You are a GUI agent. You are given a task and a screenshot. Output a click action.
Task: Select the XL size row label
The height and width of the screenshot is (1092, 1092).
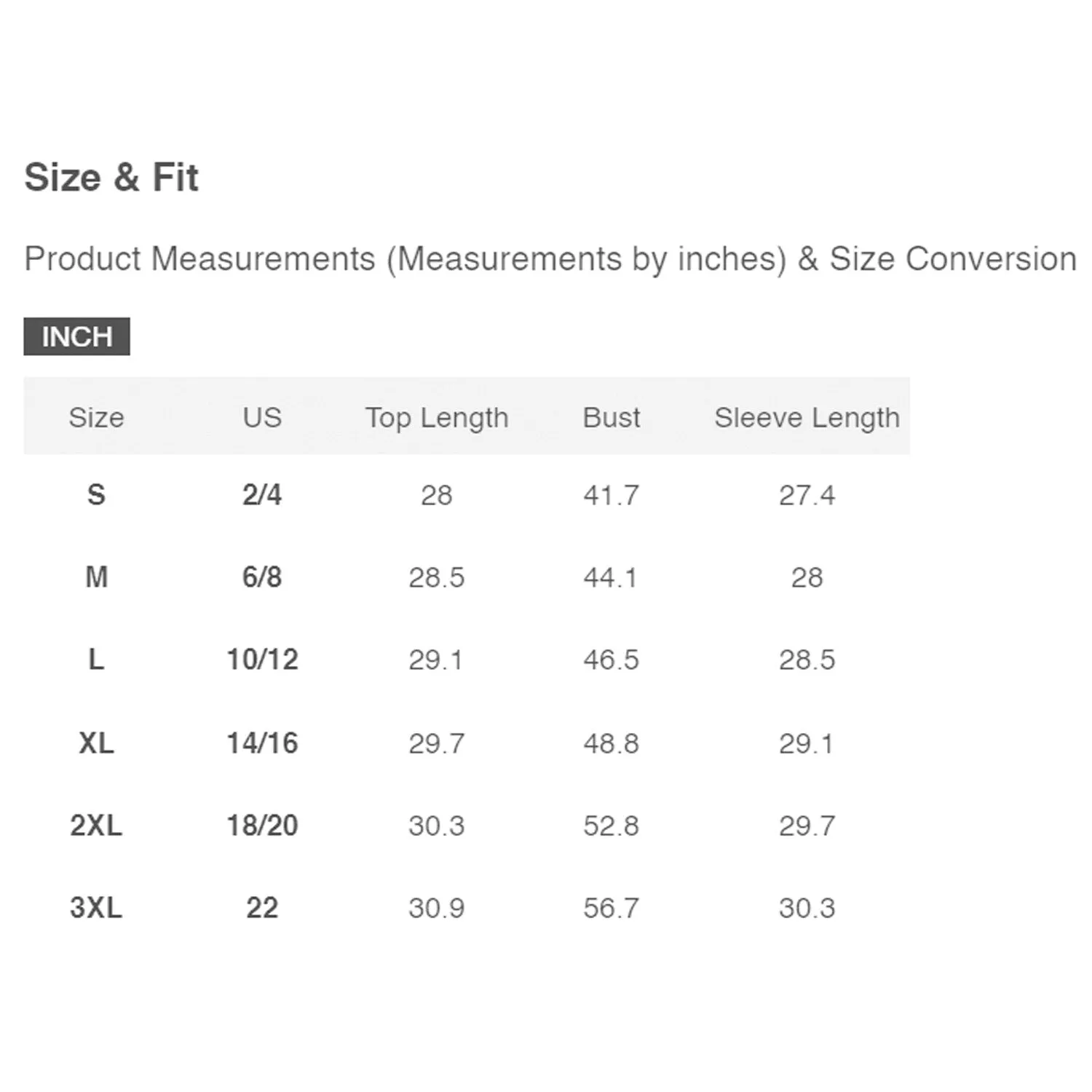96,743
